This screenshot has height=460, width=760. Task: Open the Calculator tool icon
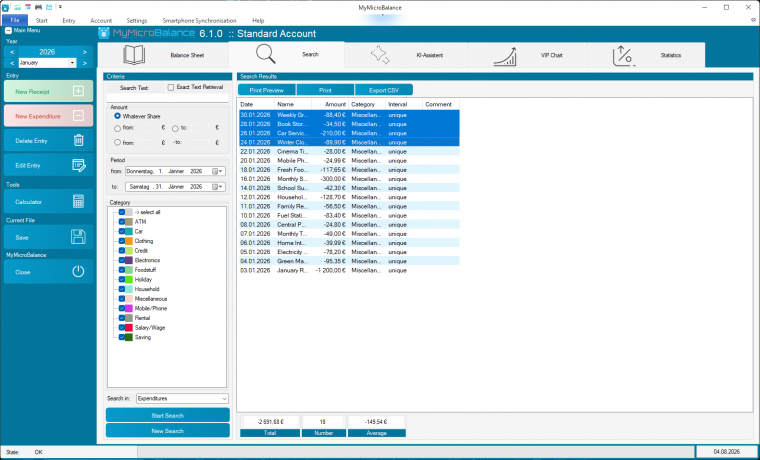[x=79, y=202]
